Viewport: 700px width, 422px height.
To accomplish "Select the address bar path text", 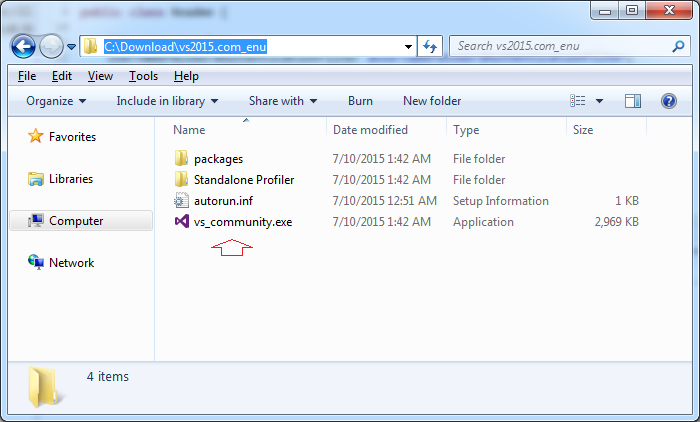I will coord(185,46).
